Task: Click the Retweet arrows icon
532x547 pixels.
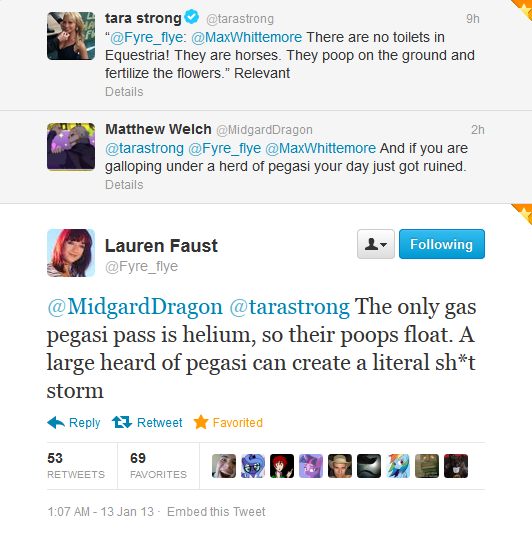Action: [x=122, y=422]
